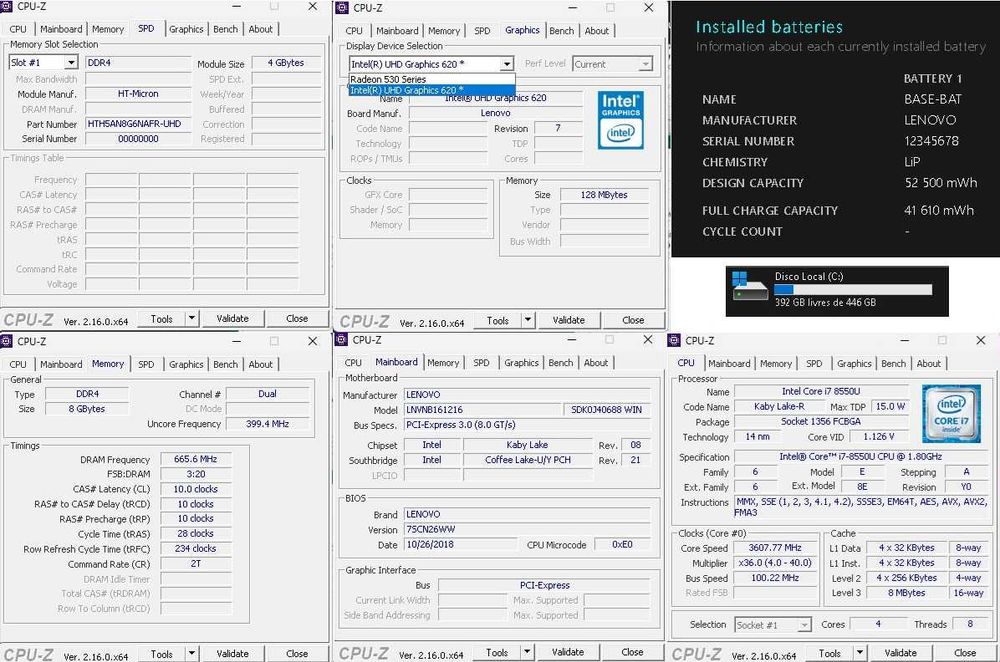Screen dimensions: 1000x662
Task: Expand Tools dropdown arrow in Mainboard window
Action: (x=527, y=651)
